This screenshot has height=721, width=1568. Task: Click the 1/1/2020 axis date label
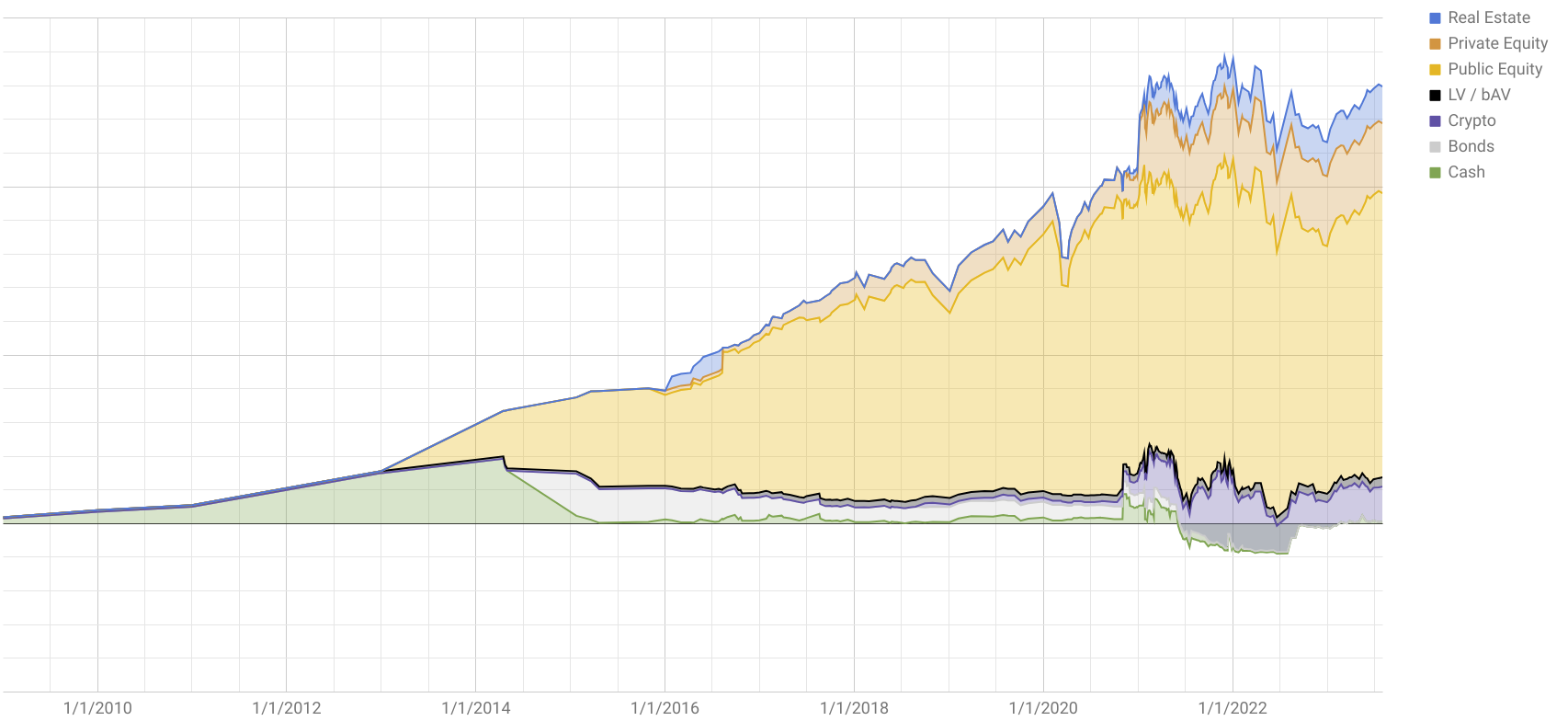1043,707
